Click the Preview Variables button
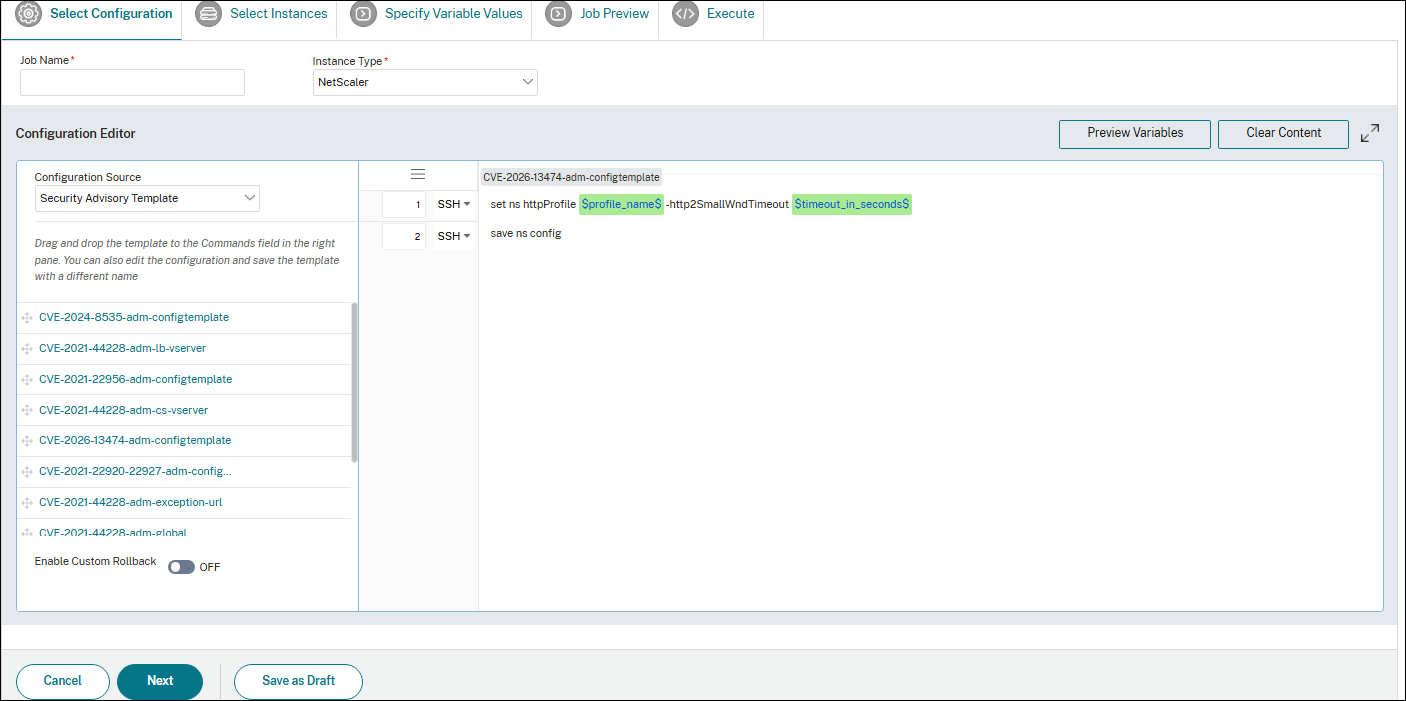The width and height of the screenshot is (1406, 701). pos(1135,133)
